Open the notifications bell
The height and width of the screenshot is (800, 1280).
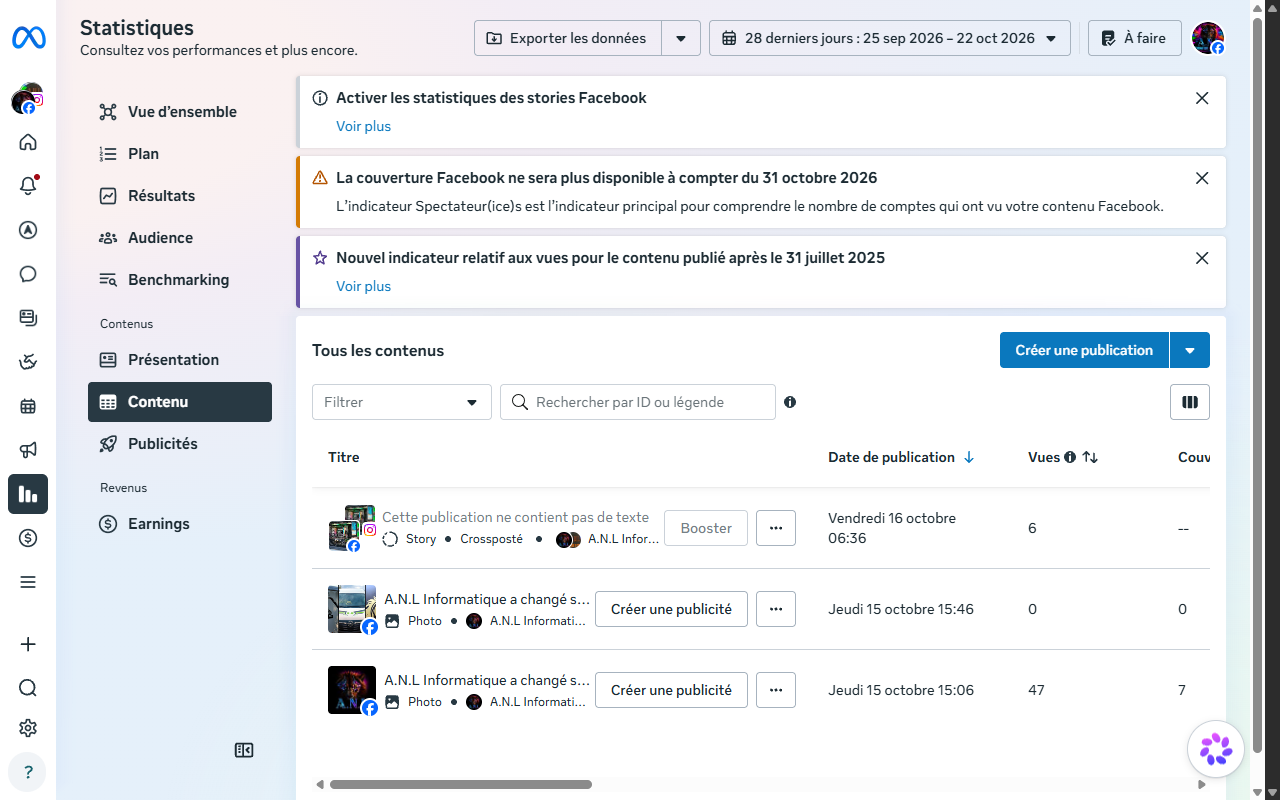(x=28, y=186)
